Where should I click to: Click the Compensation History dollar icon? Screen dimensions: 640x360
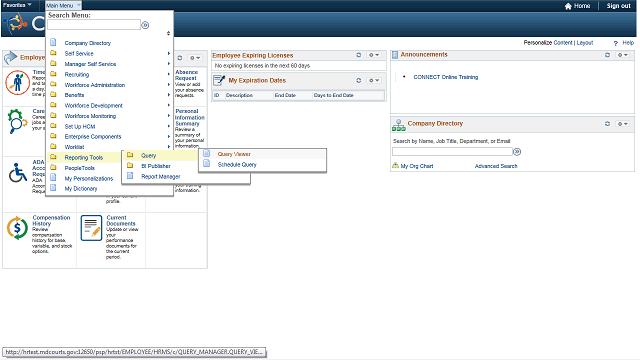(x=17, y=228)
